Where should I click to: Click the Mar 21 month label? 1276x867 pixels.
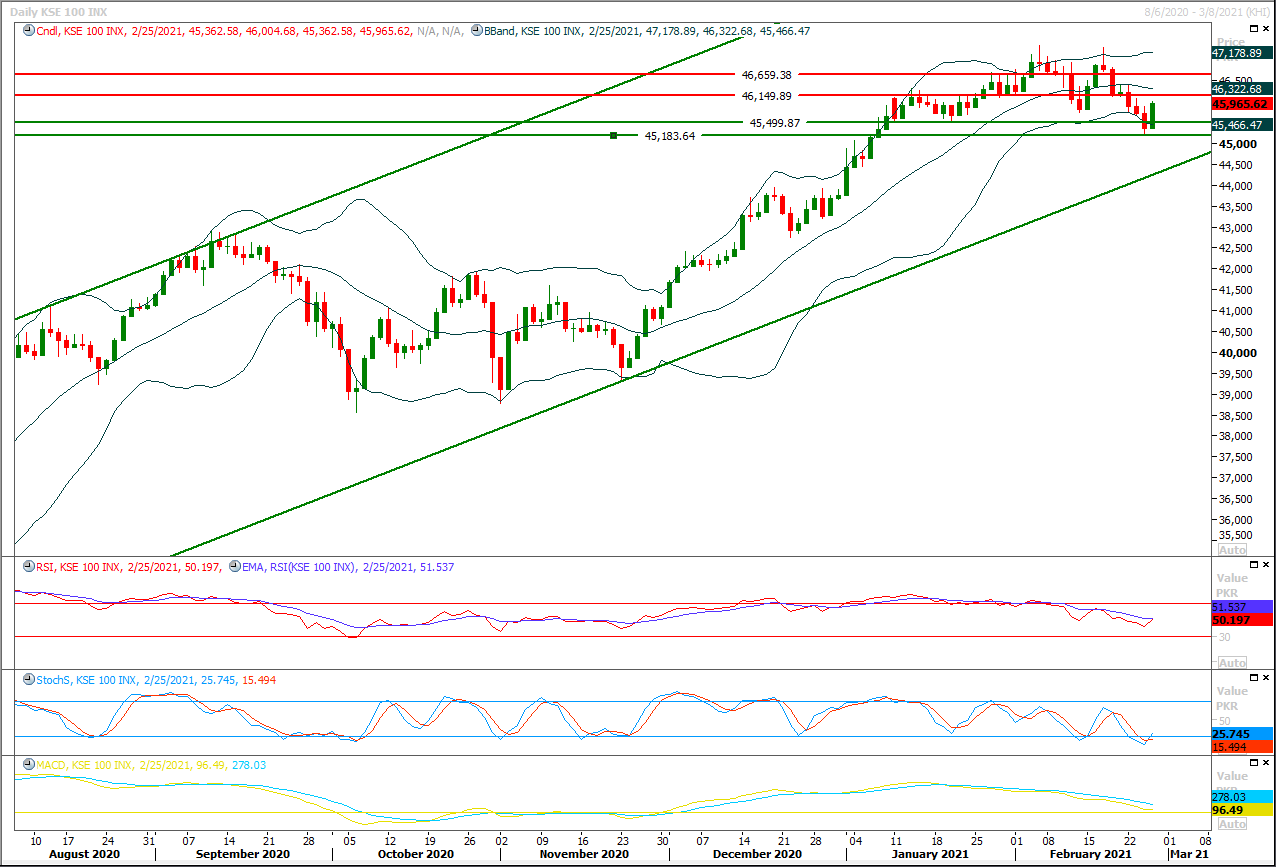click(x=1190, y=855)
